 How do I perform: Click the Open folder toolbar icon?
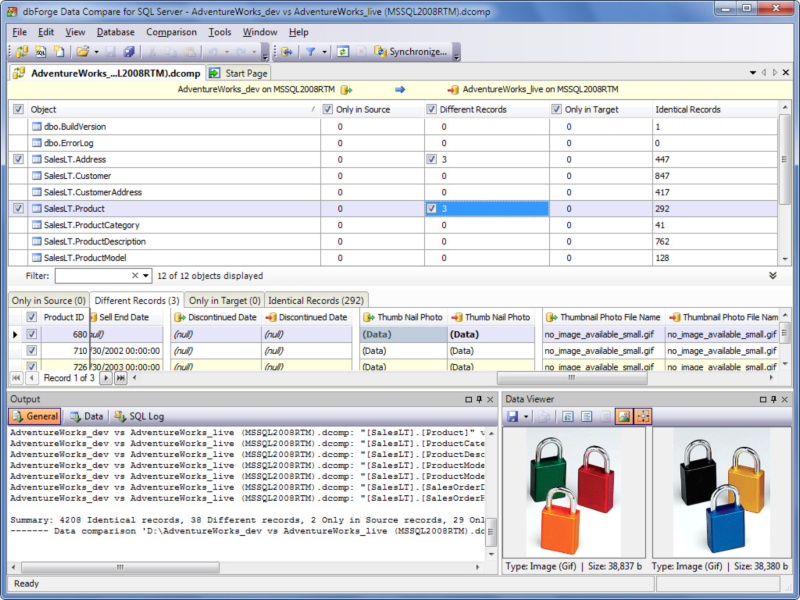coord(82,52)
